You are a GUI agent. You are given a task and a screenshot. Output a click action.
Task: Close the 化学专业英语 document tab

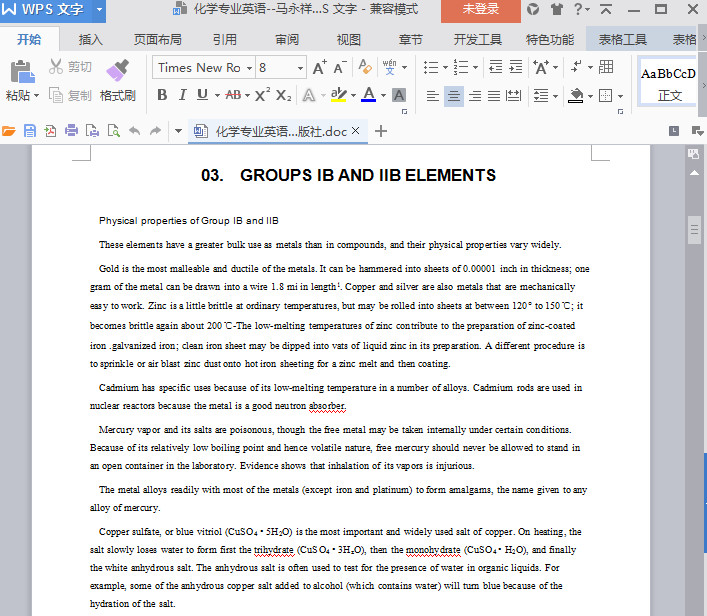(x=355, y=131)
